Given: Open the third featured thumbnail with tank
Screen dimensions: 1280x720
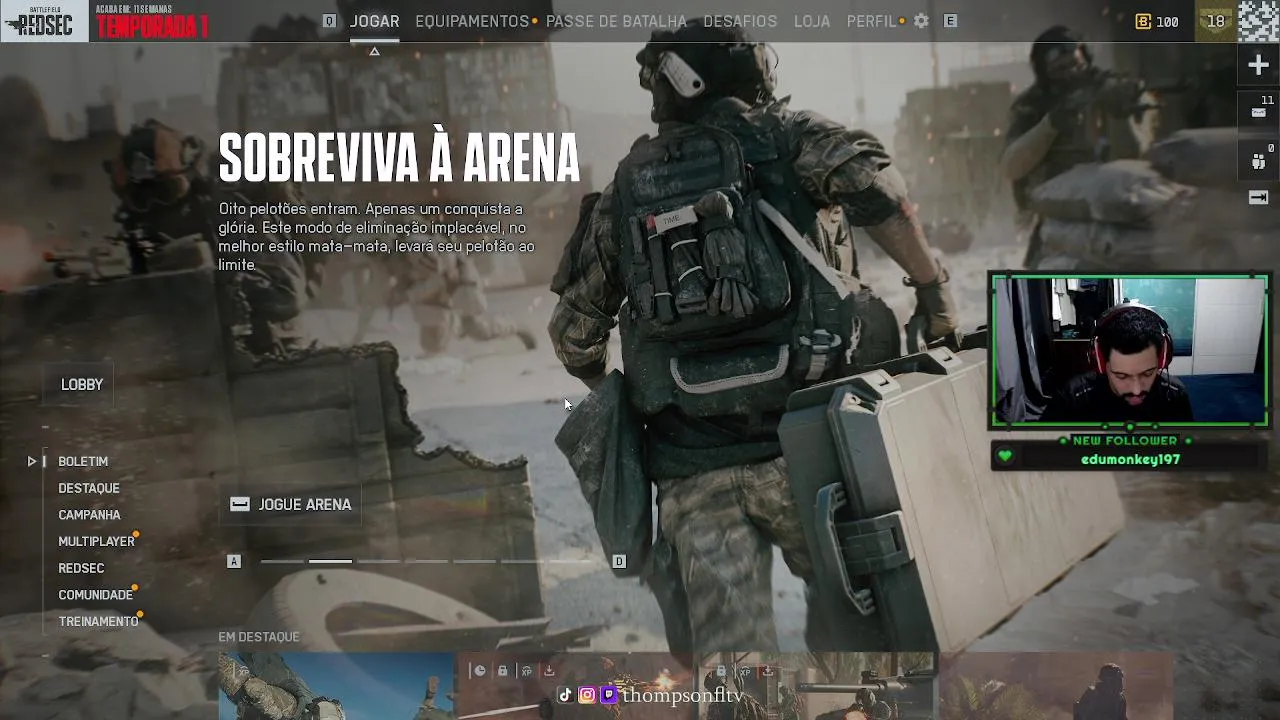Looking at the screenshot, I should [818, 686].
